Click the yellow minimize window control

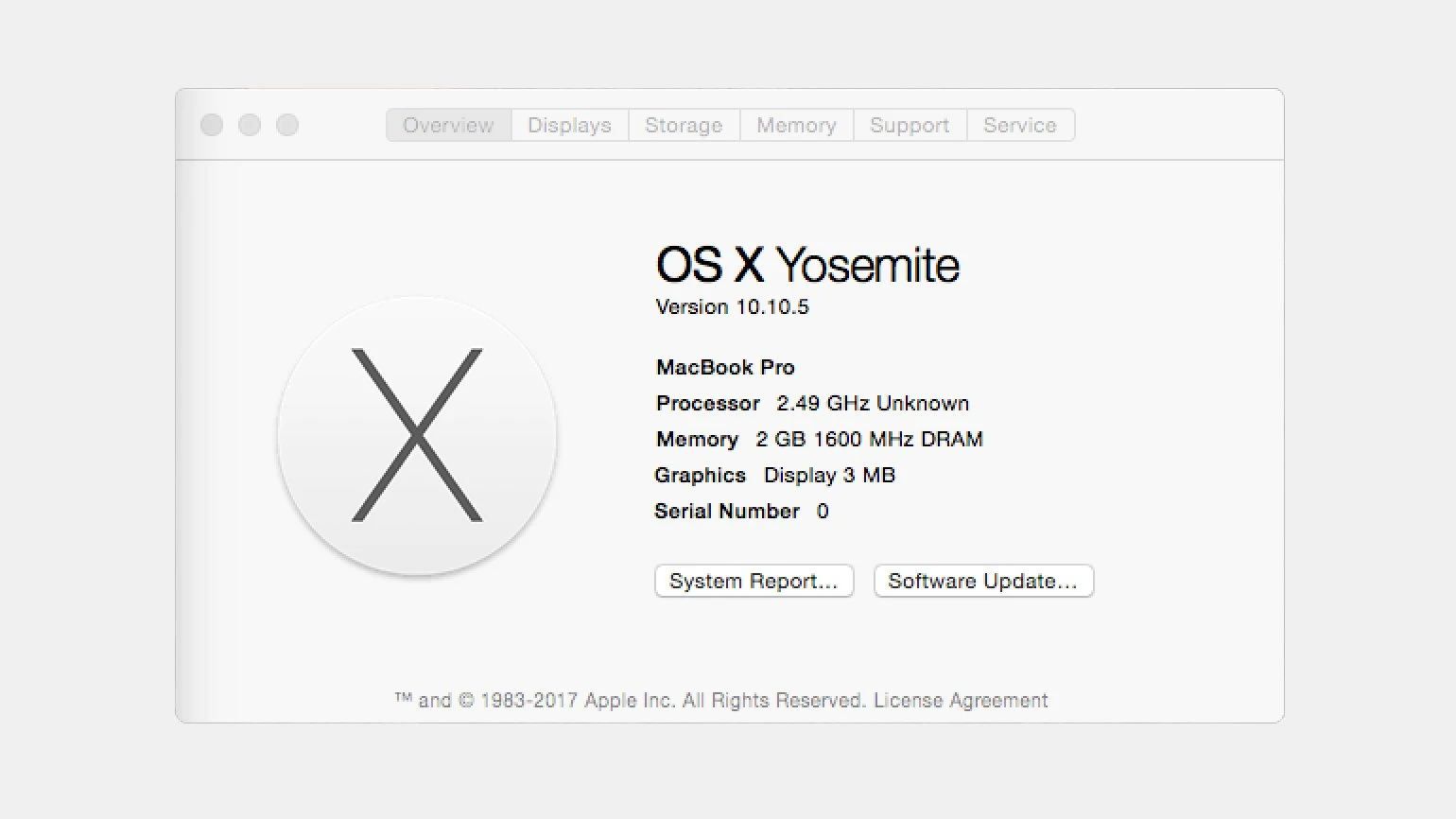(249, 125)
